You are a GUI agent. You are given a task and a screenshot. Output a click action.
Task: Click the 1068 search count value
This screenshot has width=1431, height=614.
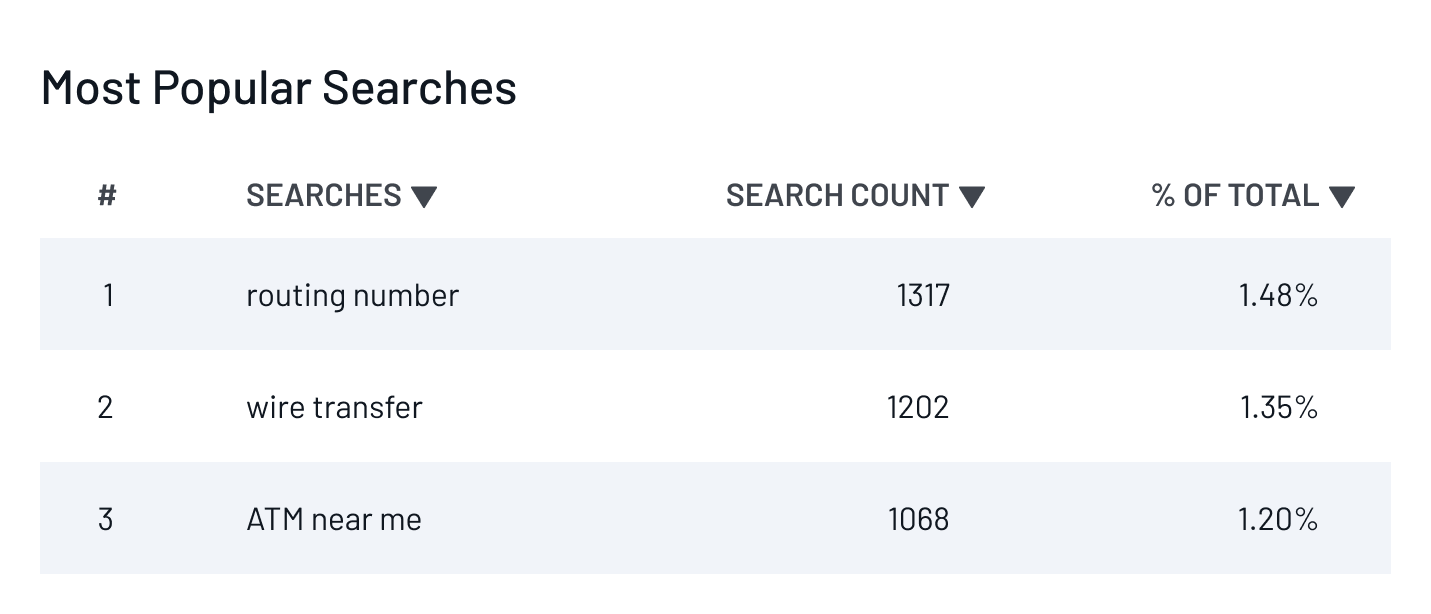point(918,519)
